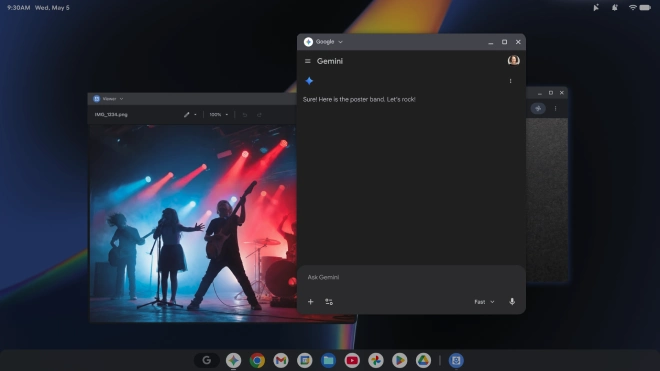Click the notifications bell in status area
The height and width of the screenshot is (371, 660).
point(615,8)
